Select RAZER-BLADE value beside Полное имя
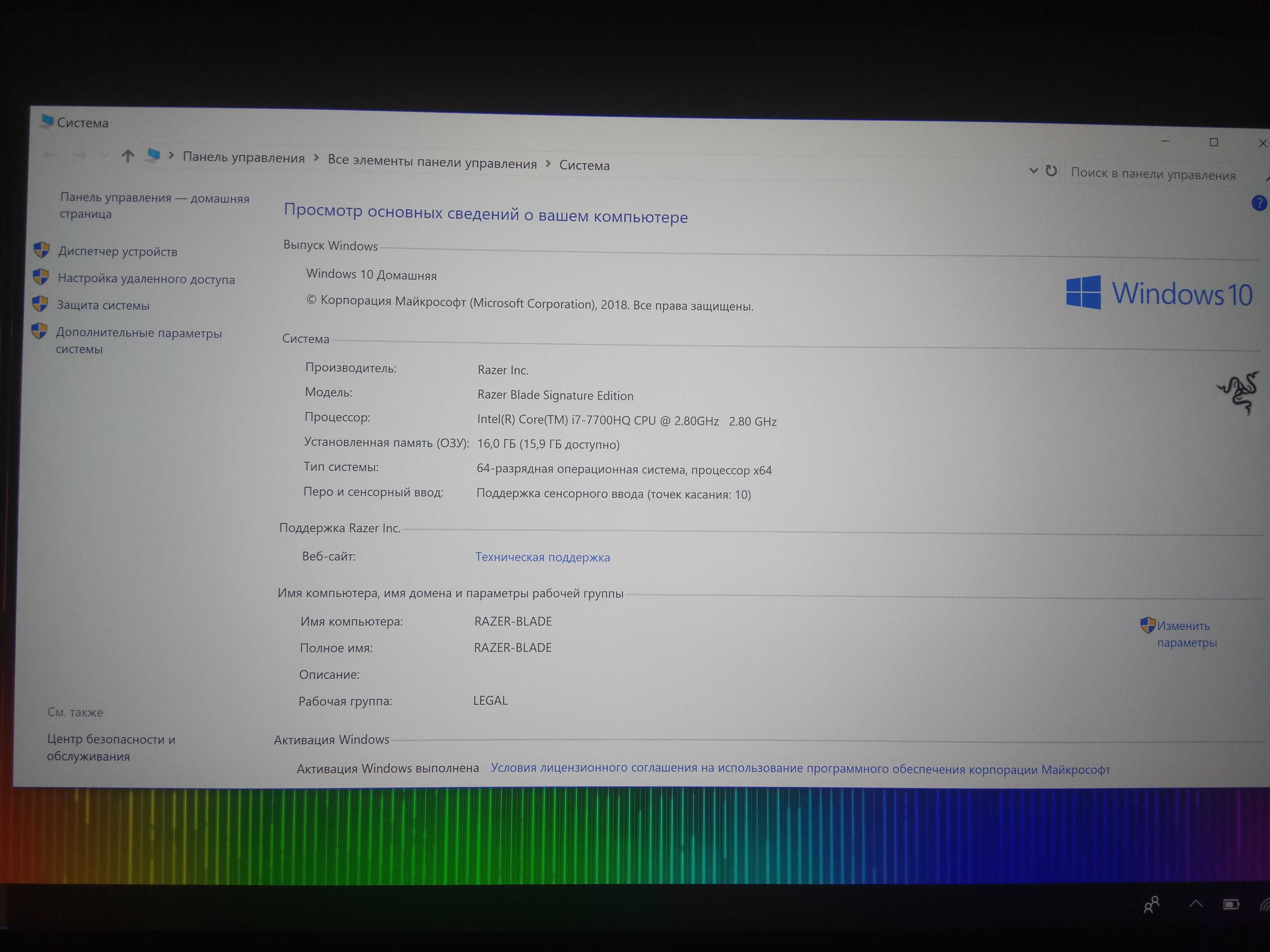Viewport: 1270px width, 952px height. pyautogui.click(x=513, y=648)
